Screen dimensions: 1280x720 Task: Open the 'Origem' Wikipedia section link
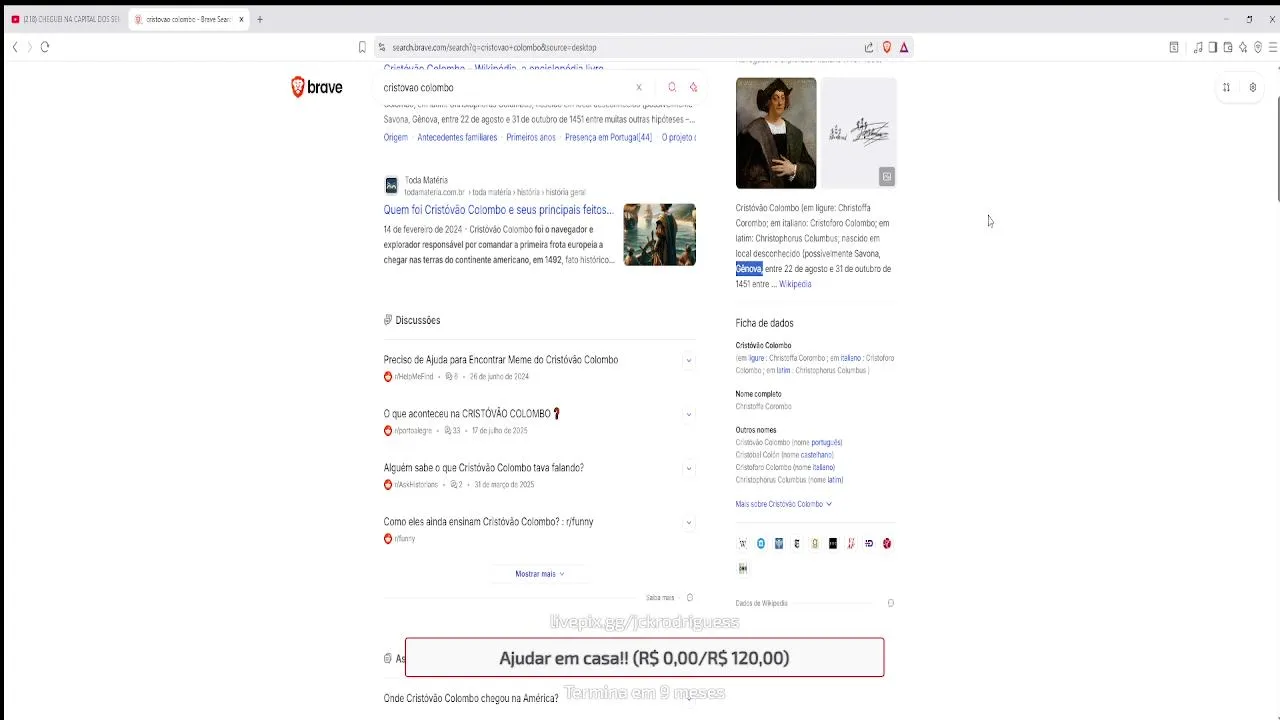(395, 137)
